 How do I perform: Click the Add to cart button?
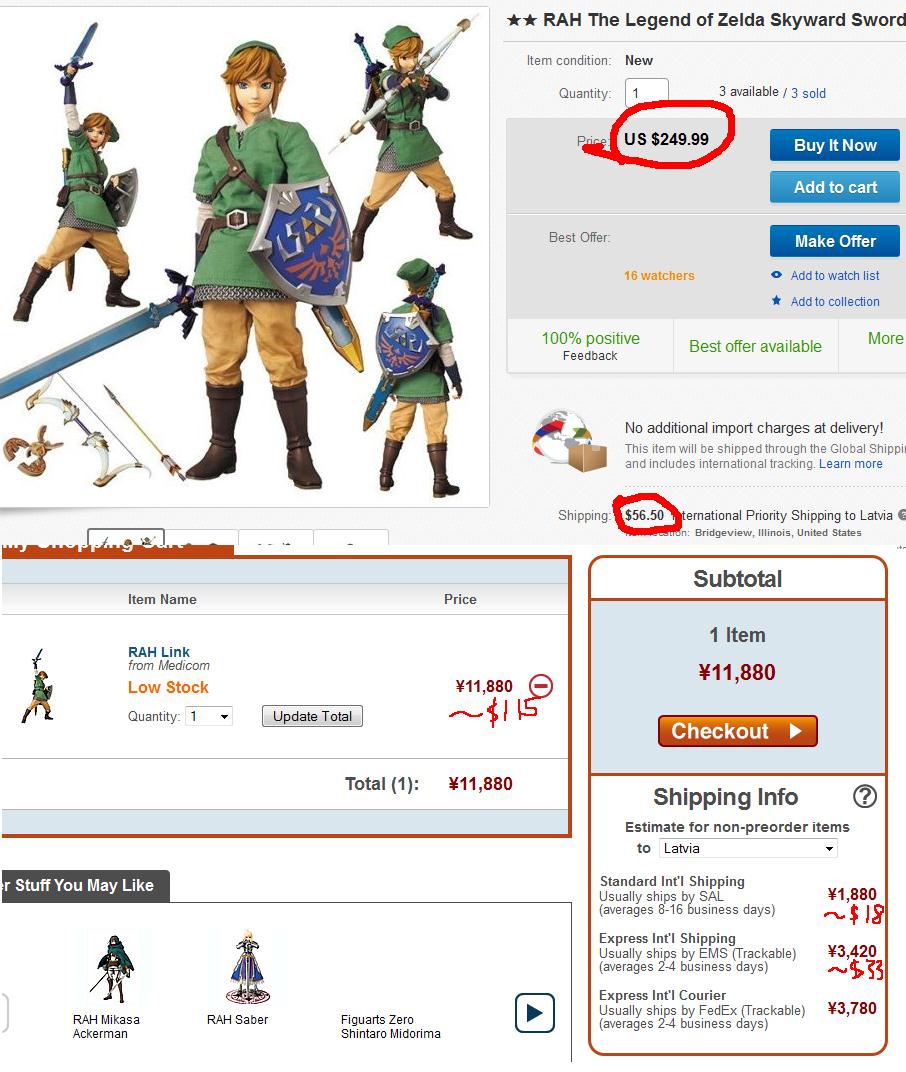834,187
